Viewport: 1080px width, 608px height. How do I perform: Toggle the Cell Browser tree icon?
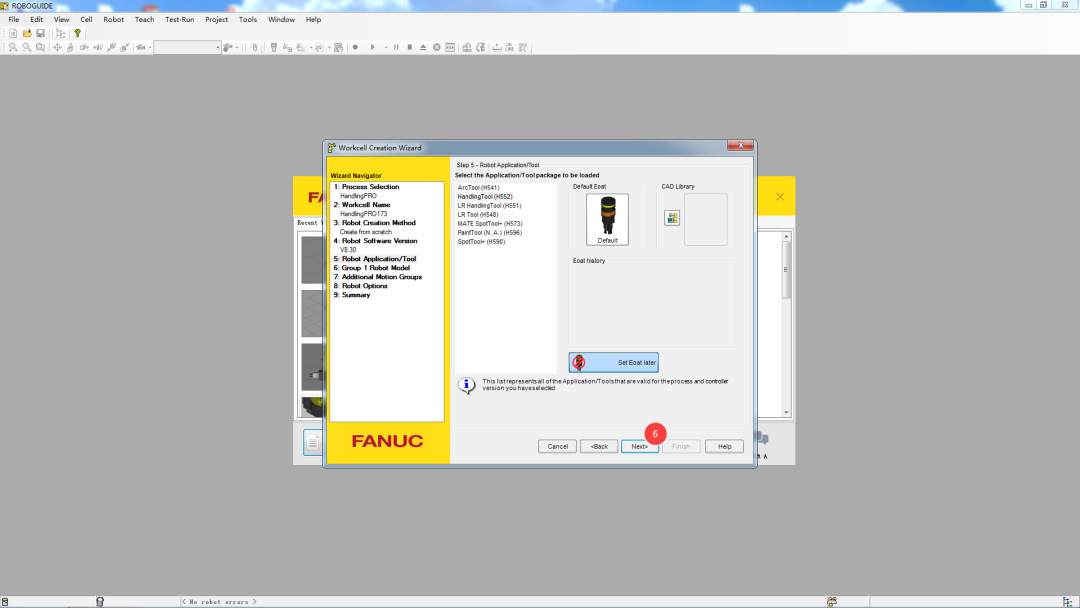(x=61, y=33)
